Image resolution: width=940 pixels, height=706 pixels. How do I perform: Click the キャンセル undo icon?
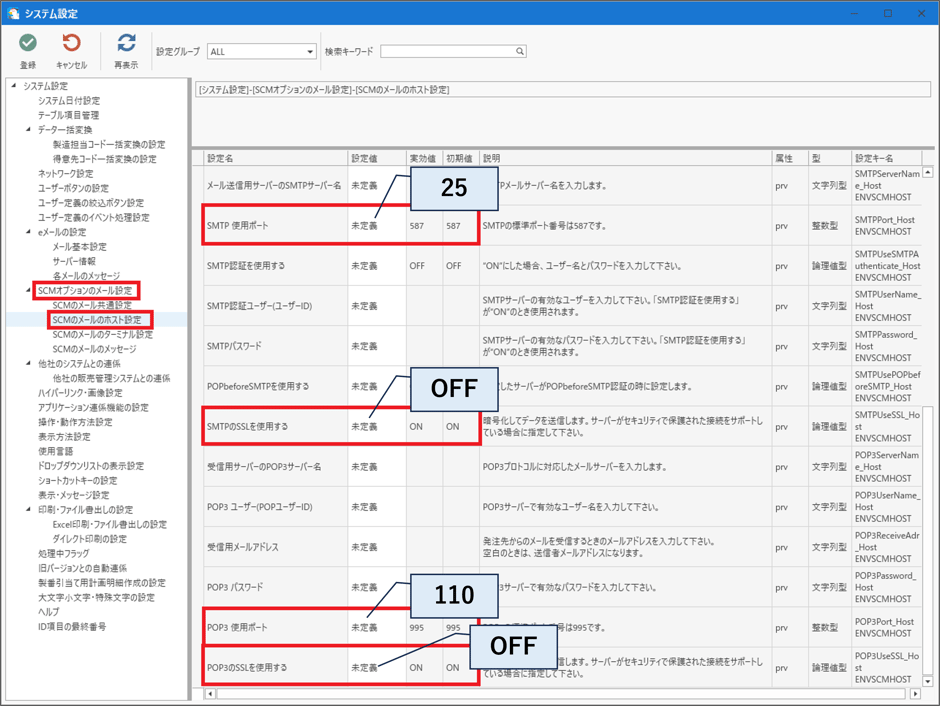tap(71, 43)
